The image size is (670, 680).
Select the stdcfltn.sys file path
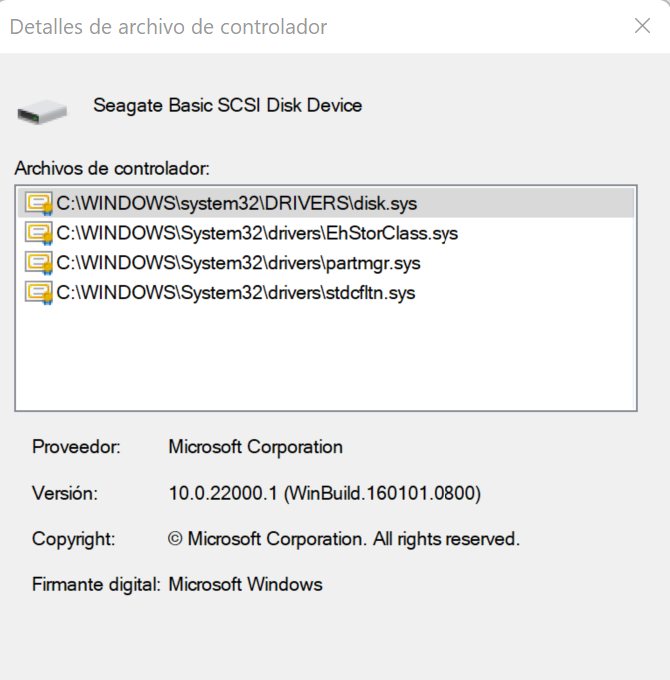pyautogui.click(x=236, y=293)
